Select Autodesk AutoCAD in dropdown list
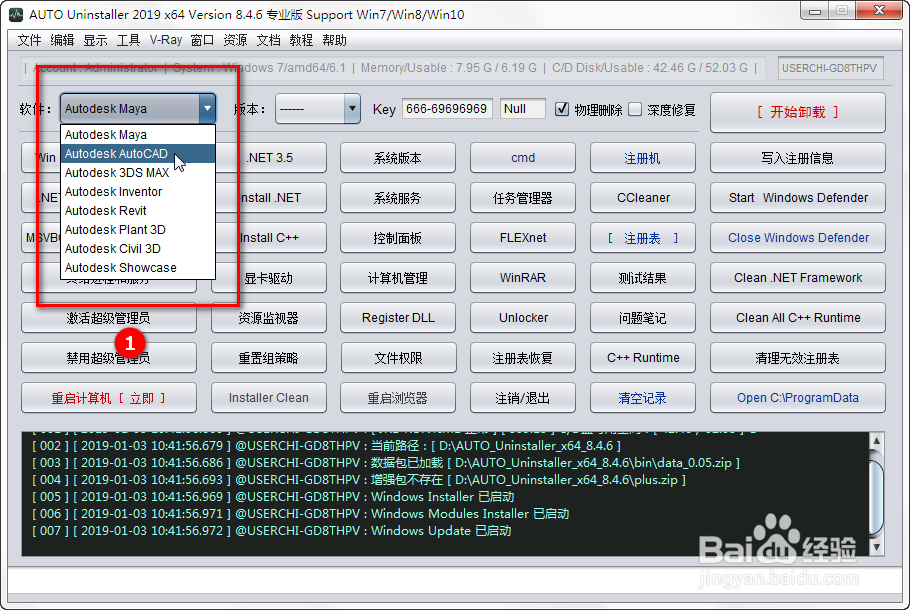Viewport: 910px width, 610px height. pos(138,154)
